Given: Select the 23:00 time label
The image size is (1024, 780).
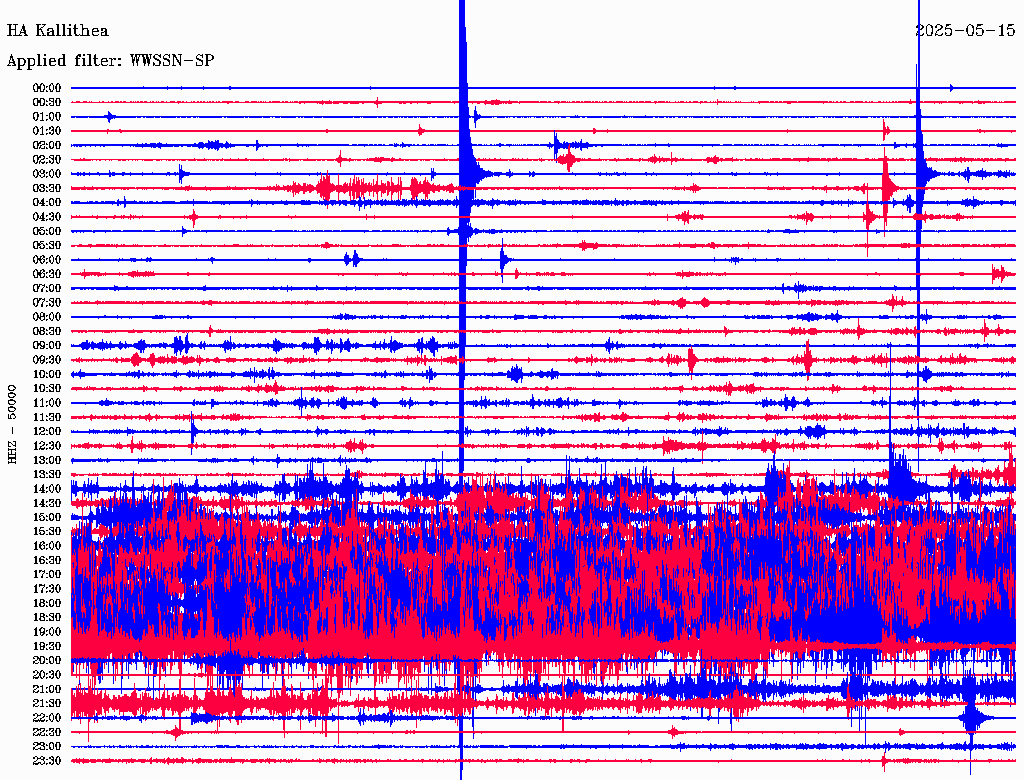Looking at the screenshot, I should point(47,747).
